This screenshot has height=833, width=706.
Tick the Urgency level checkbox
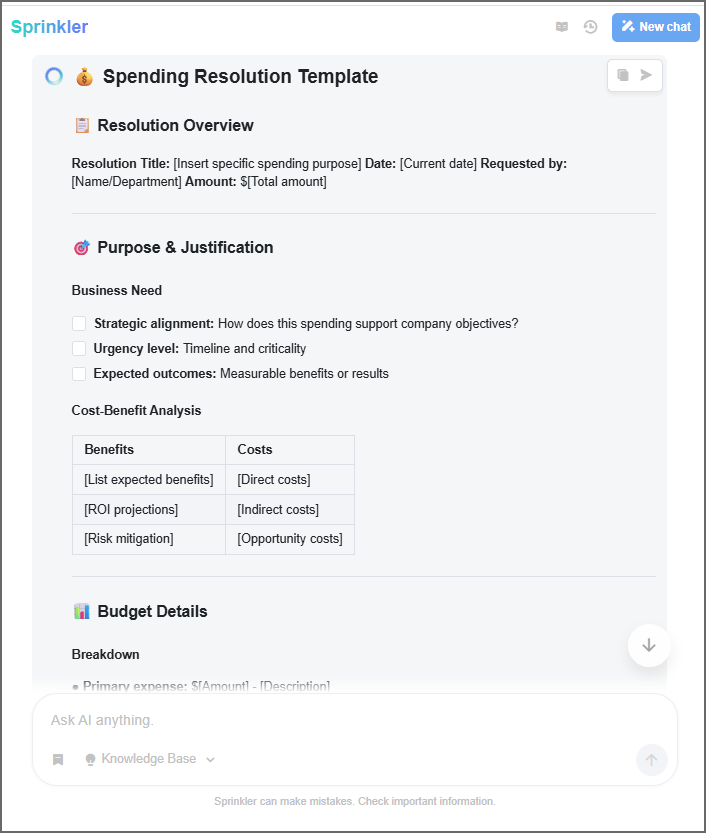pos(79,349)
